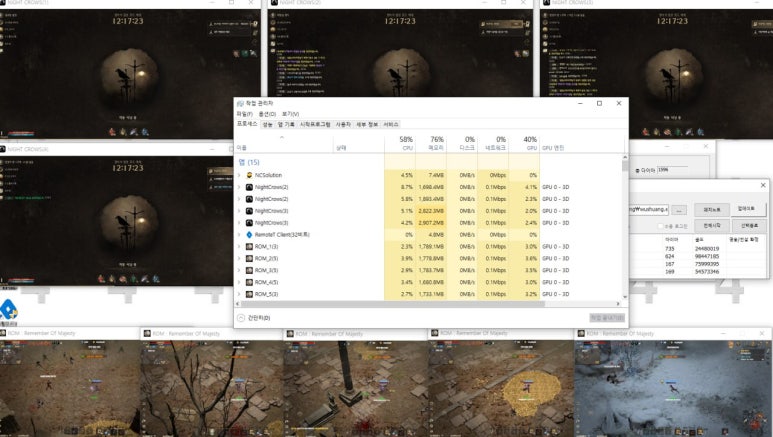Click the ROM_5(3) process icon
The height and width of the screenshot is (437, 773).
(249, 294)
